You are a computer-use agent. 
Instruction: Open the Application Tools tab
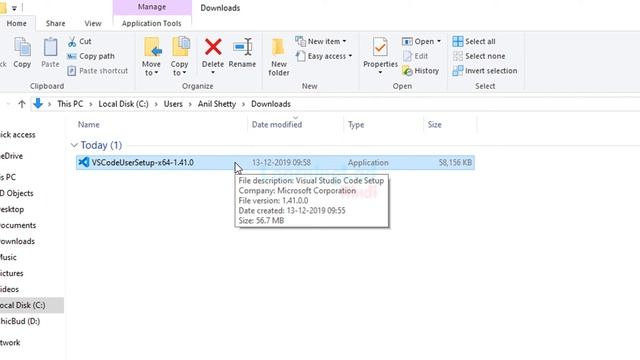151,23
